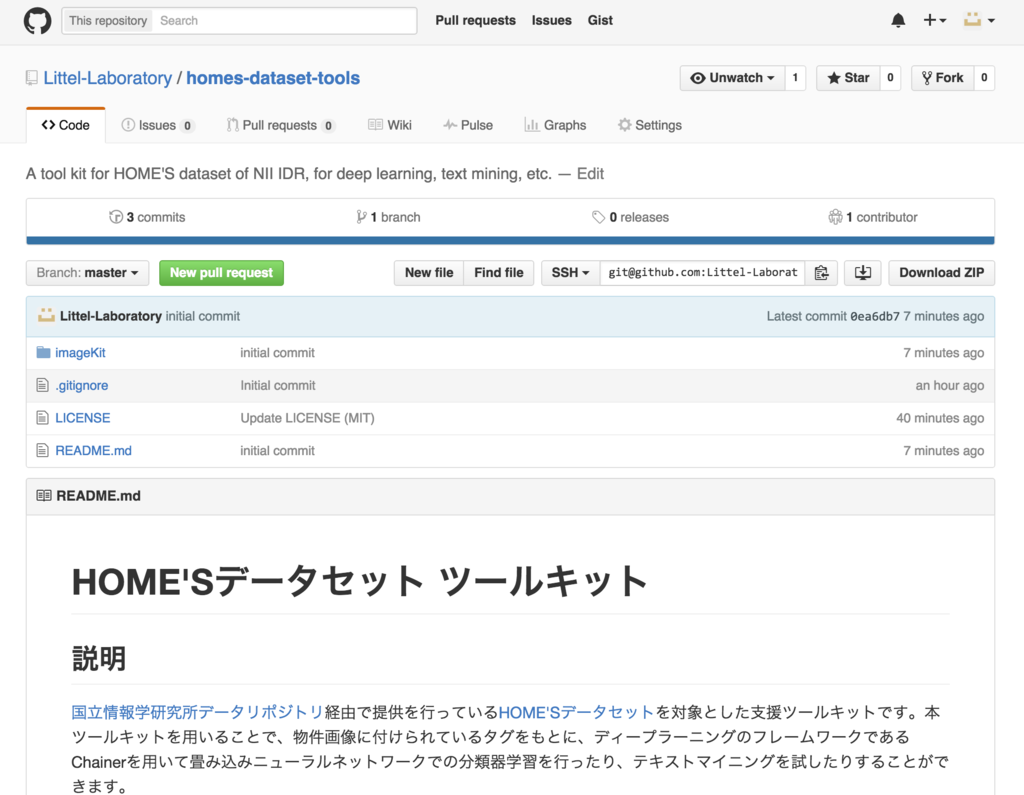Click '40 minutes ago' timestamp for LICENSE
This screenshot has height=795, width=1024.
click(x=940, y=418)
